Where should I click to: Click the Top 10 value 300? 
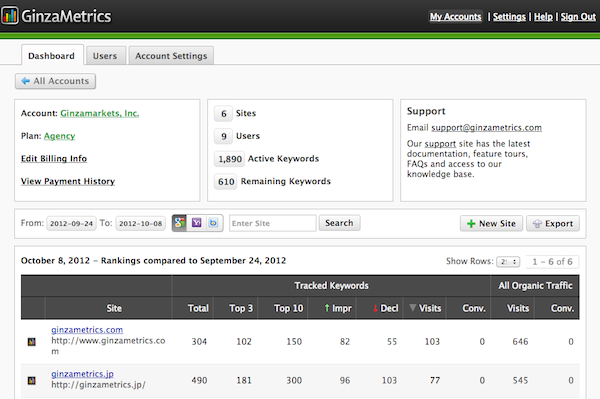click(294, 380)
